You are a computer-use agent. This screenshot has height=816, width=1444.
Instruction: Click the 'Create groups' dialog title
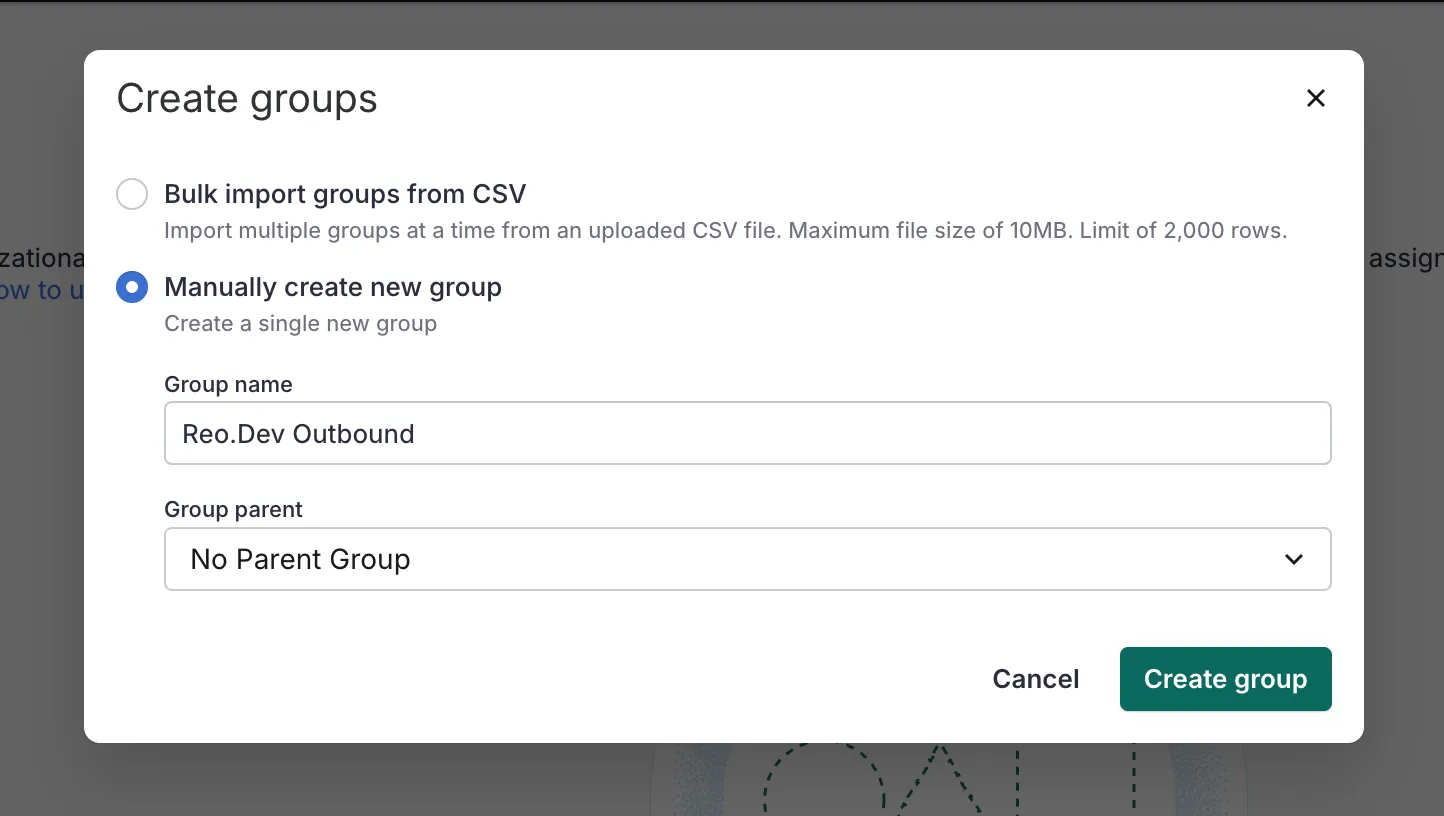[247, 99]
